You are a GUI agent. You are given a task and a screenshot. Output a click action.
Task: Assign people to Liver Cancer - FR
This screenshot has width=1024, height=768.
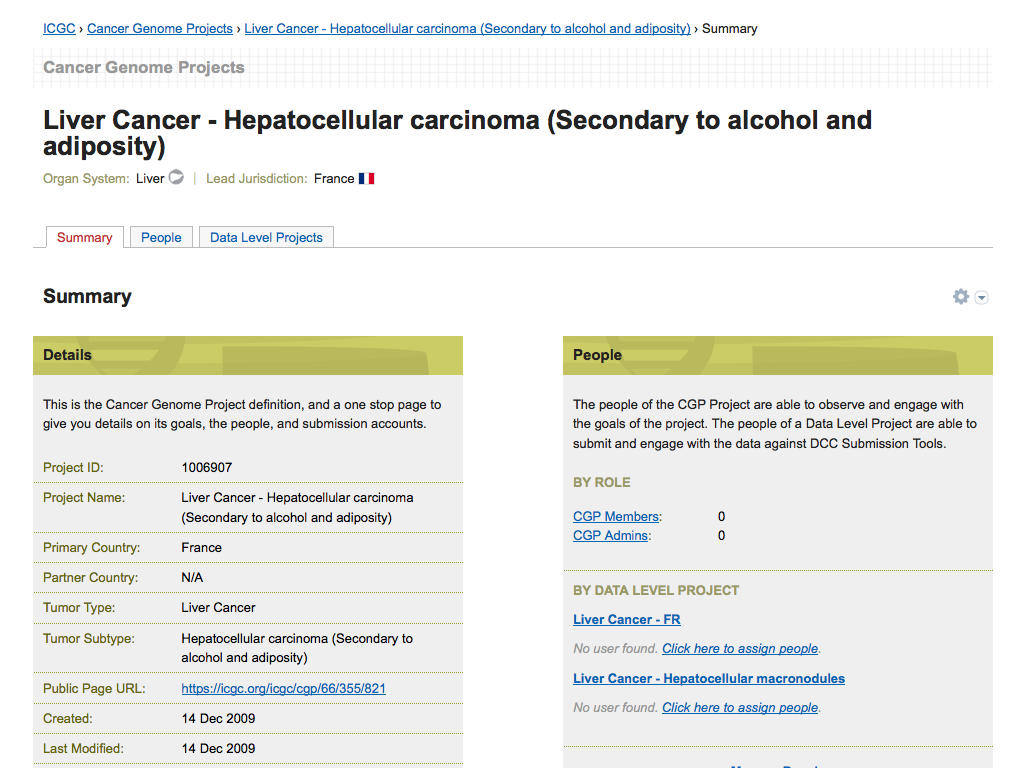(x=740, y=649)
